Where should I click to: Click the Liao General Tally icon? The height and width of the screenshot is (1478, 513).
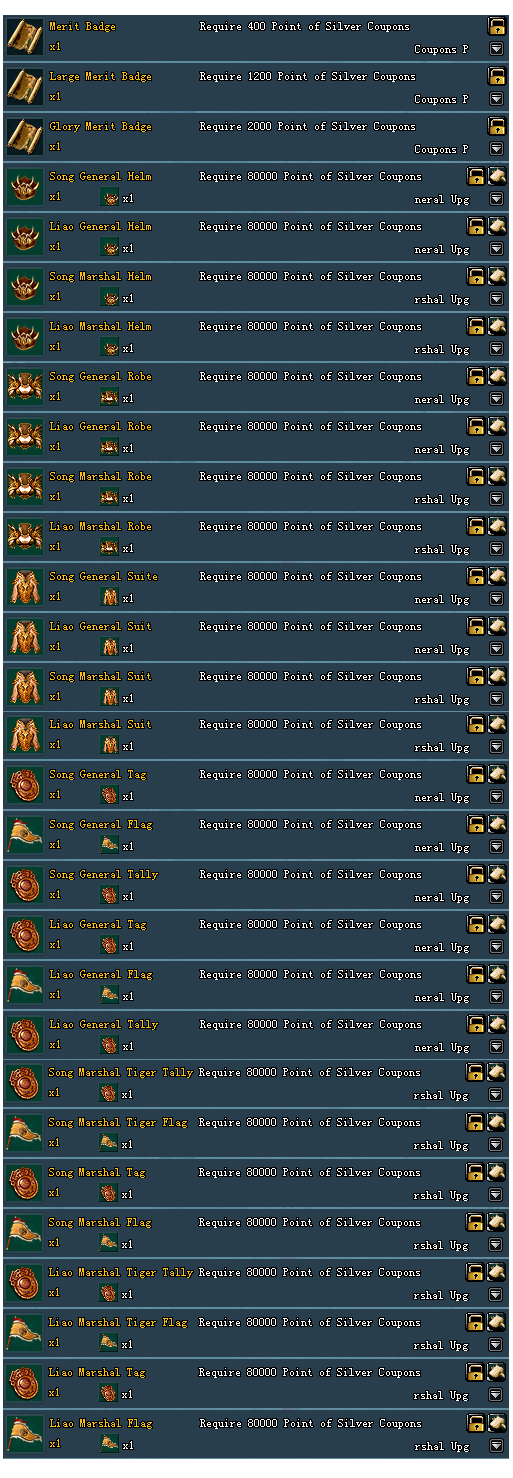[23, 1034]
